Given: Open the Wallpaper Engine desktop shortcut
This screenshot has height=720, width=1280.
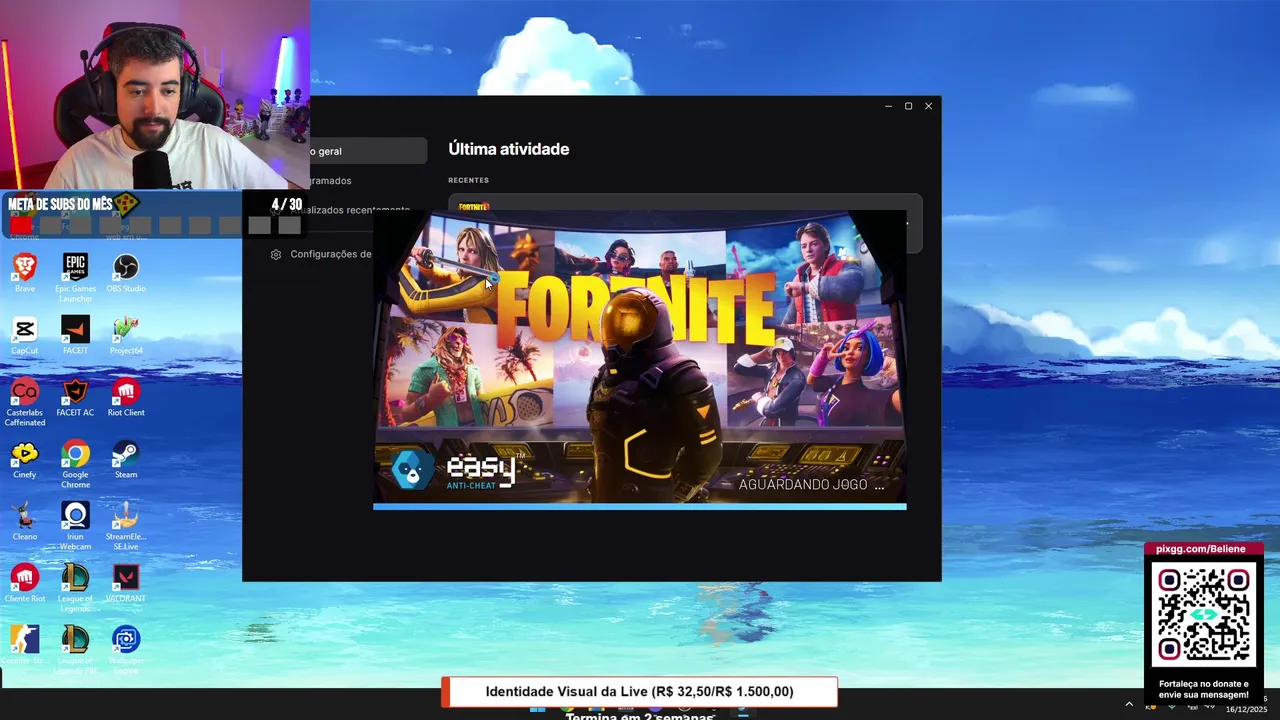Looking at the screenshot, I should 126,650.
